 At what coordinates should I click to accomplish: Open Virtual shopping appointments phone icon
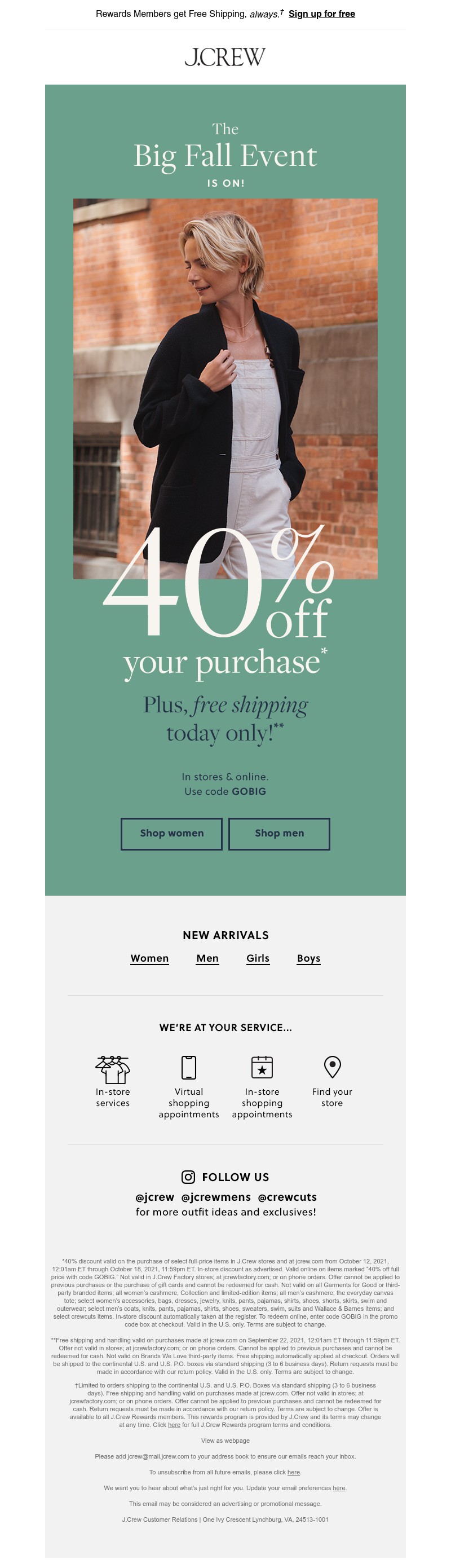coord(189,1068)
